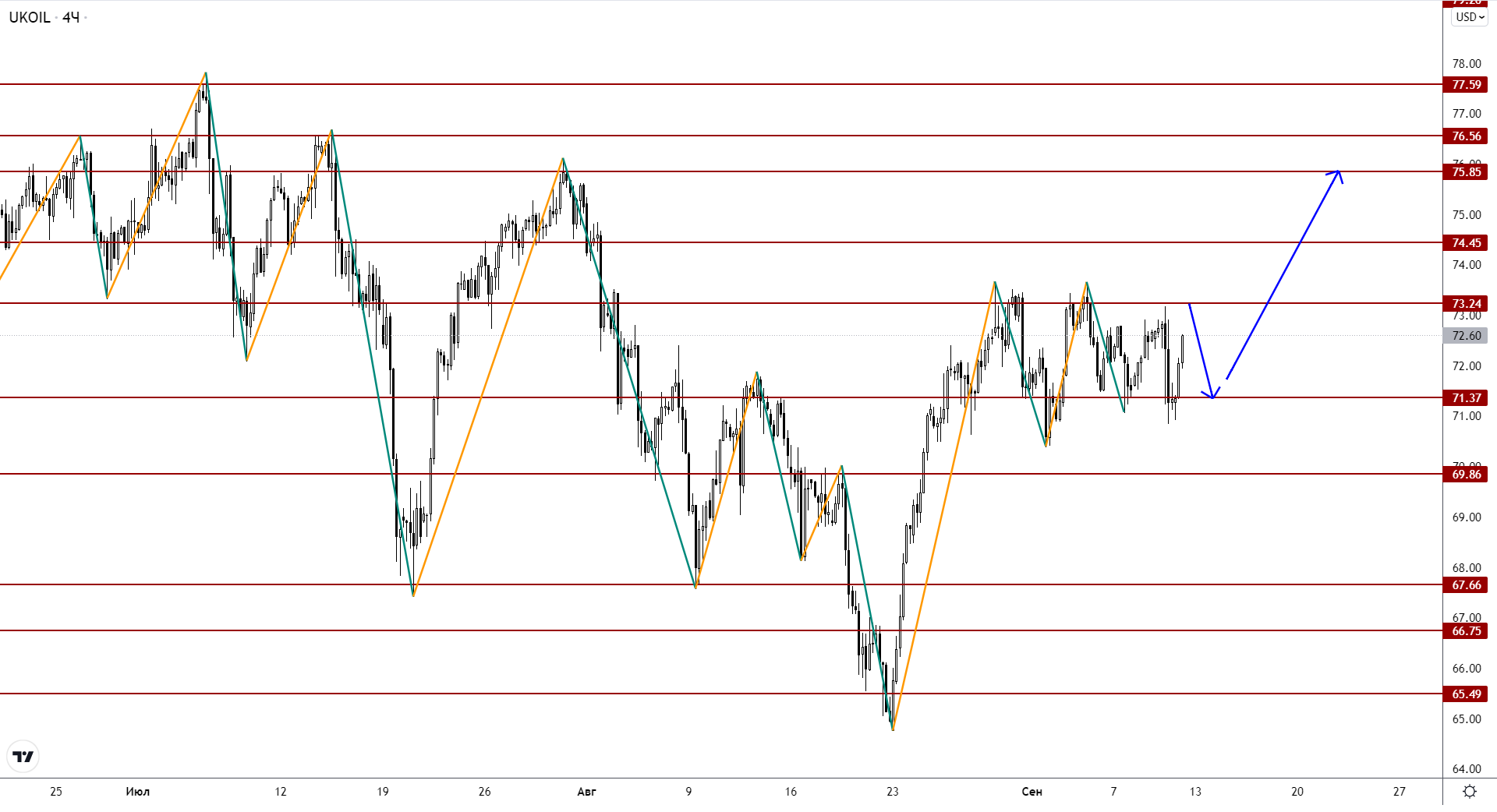Click the 26 date tick on time axis
Image resolution: width=1497 pixels, height=812 pixels.
pyautogui.click(x=485, y=792)
